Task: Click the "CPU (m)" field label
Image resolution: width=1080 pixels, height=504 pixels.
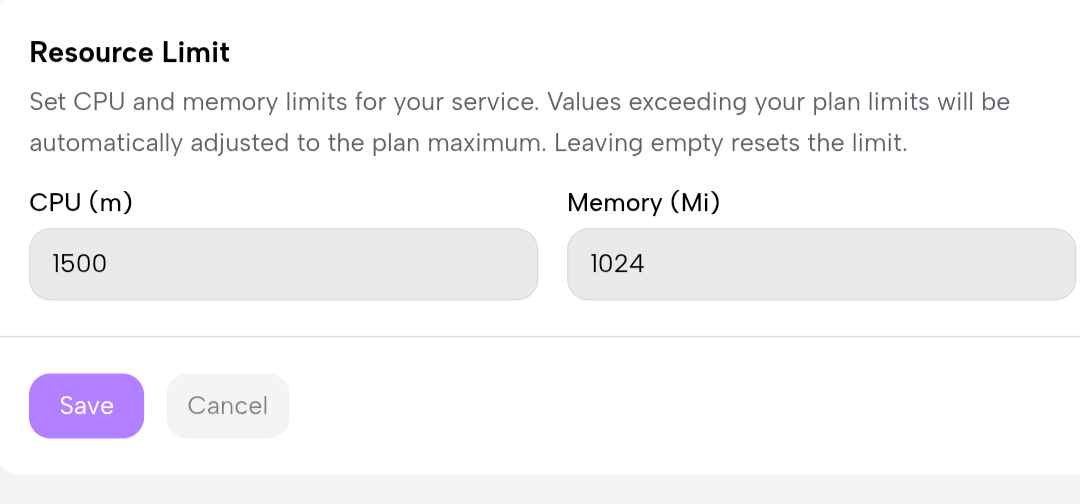Action: [x=81, y=203]
